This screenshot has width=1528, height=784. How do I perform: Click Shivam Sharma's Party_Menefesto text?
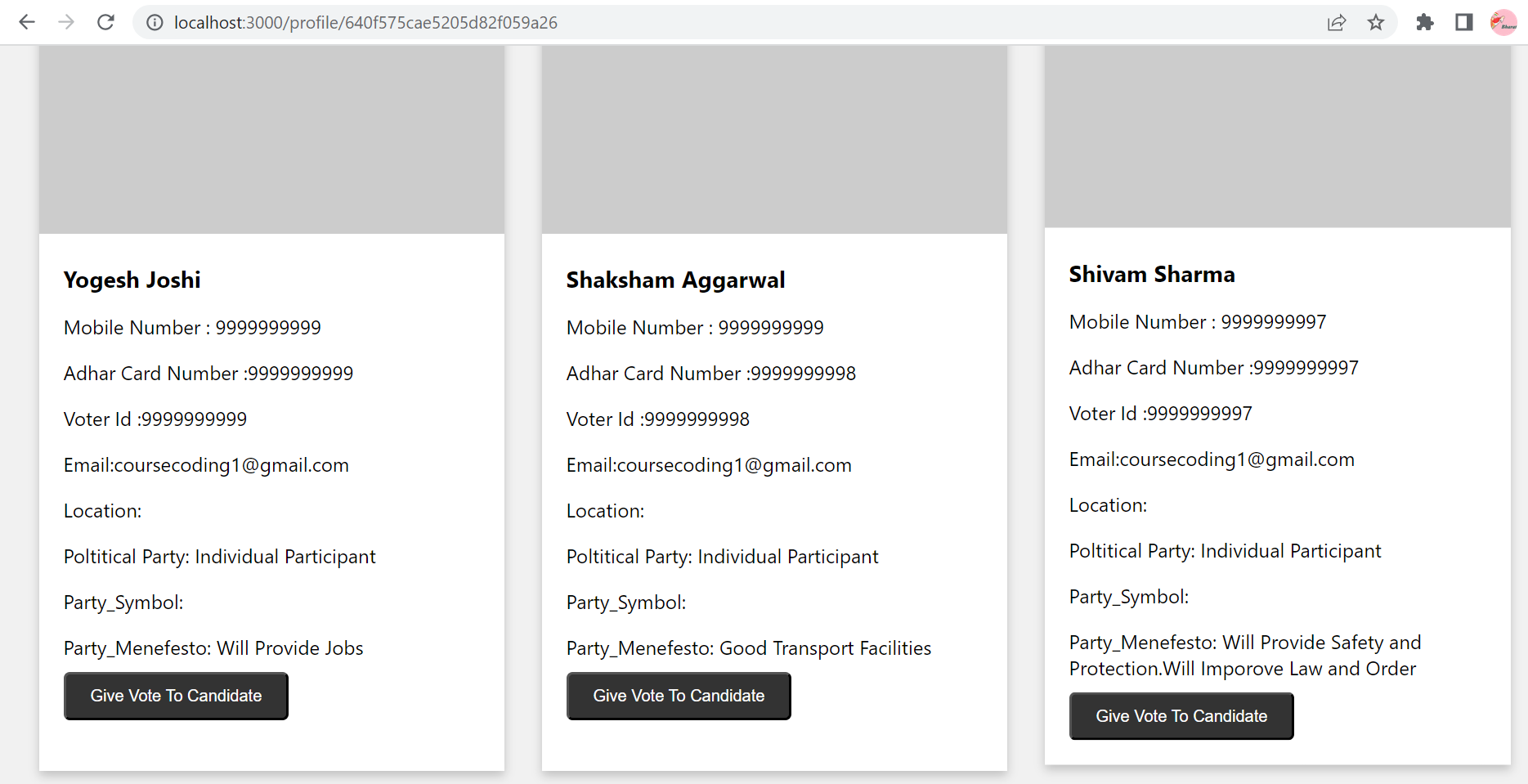[1244, 655]
